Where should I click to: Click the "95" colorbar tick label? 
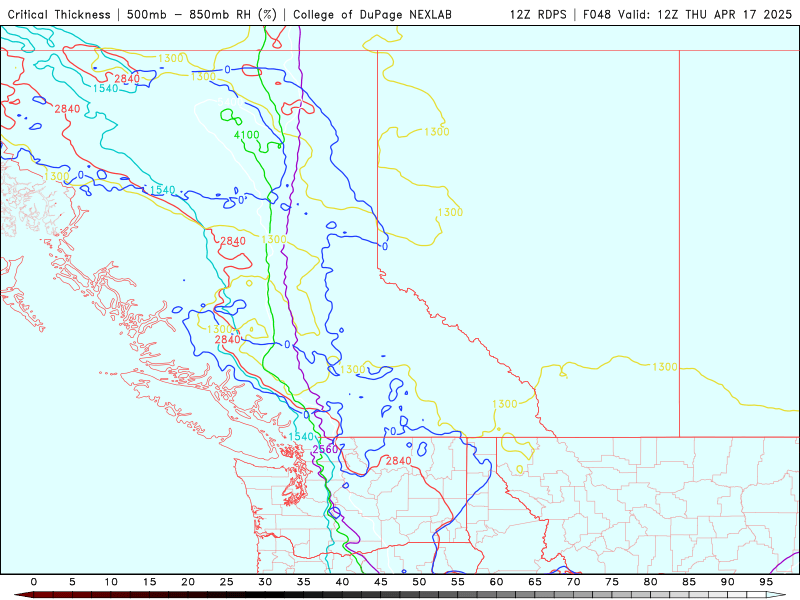click(x=766, y=582)
